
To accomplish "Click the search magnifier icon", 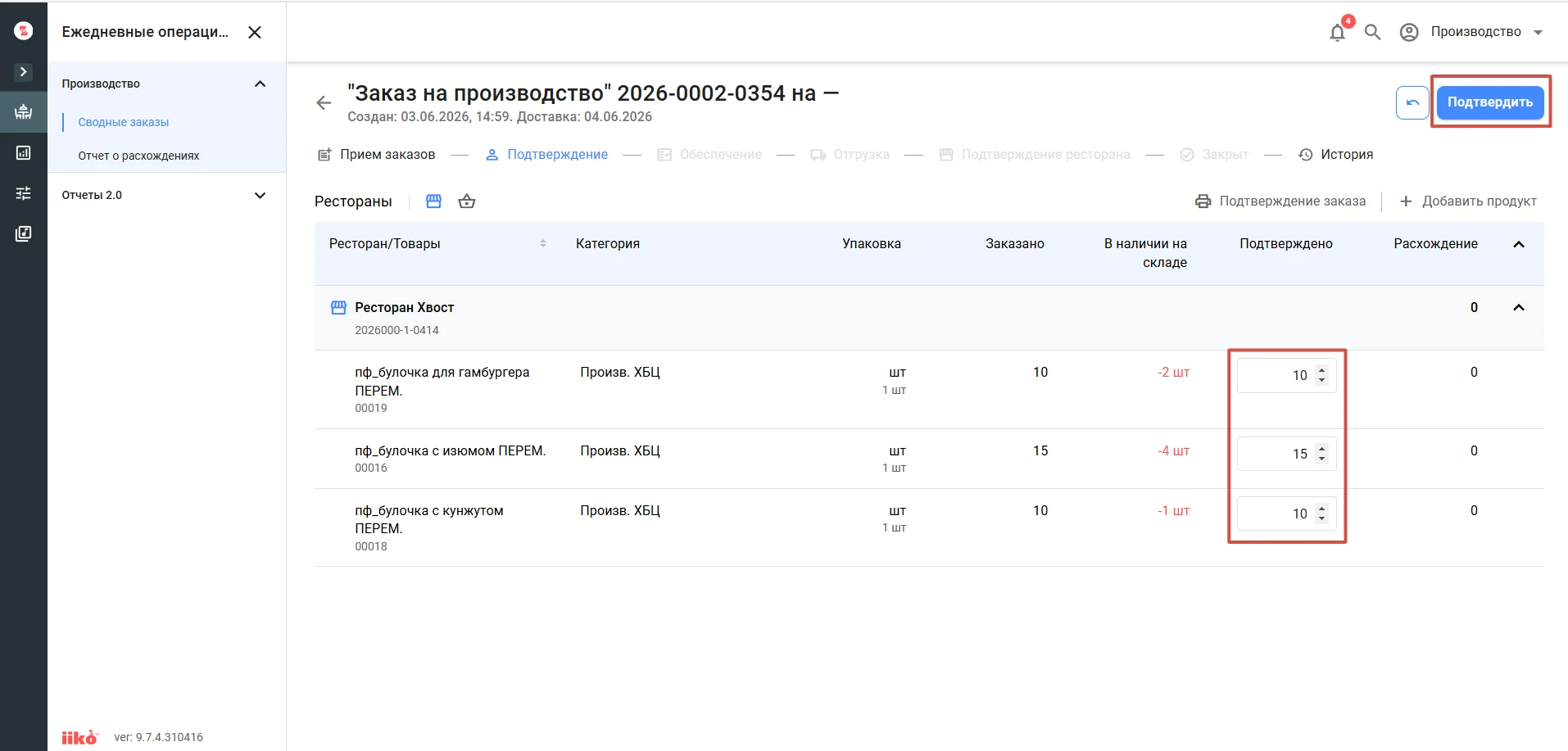I will point(1372,32).
